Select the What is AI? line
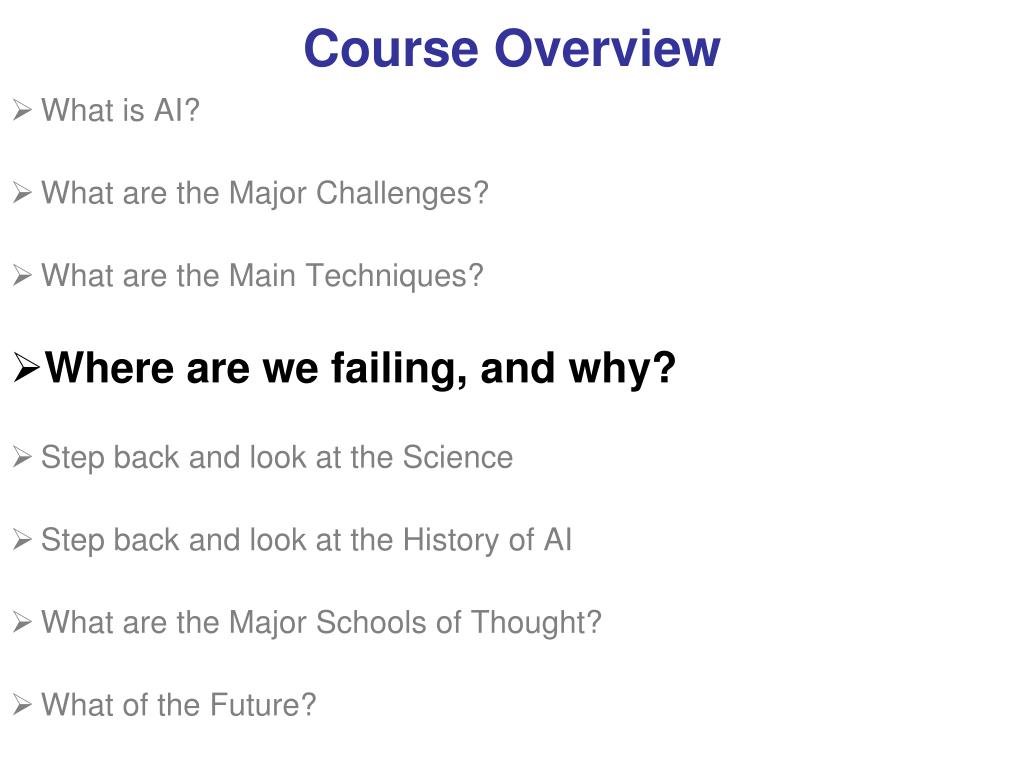Screen dimensions: 1024x768 coord(120,110)
